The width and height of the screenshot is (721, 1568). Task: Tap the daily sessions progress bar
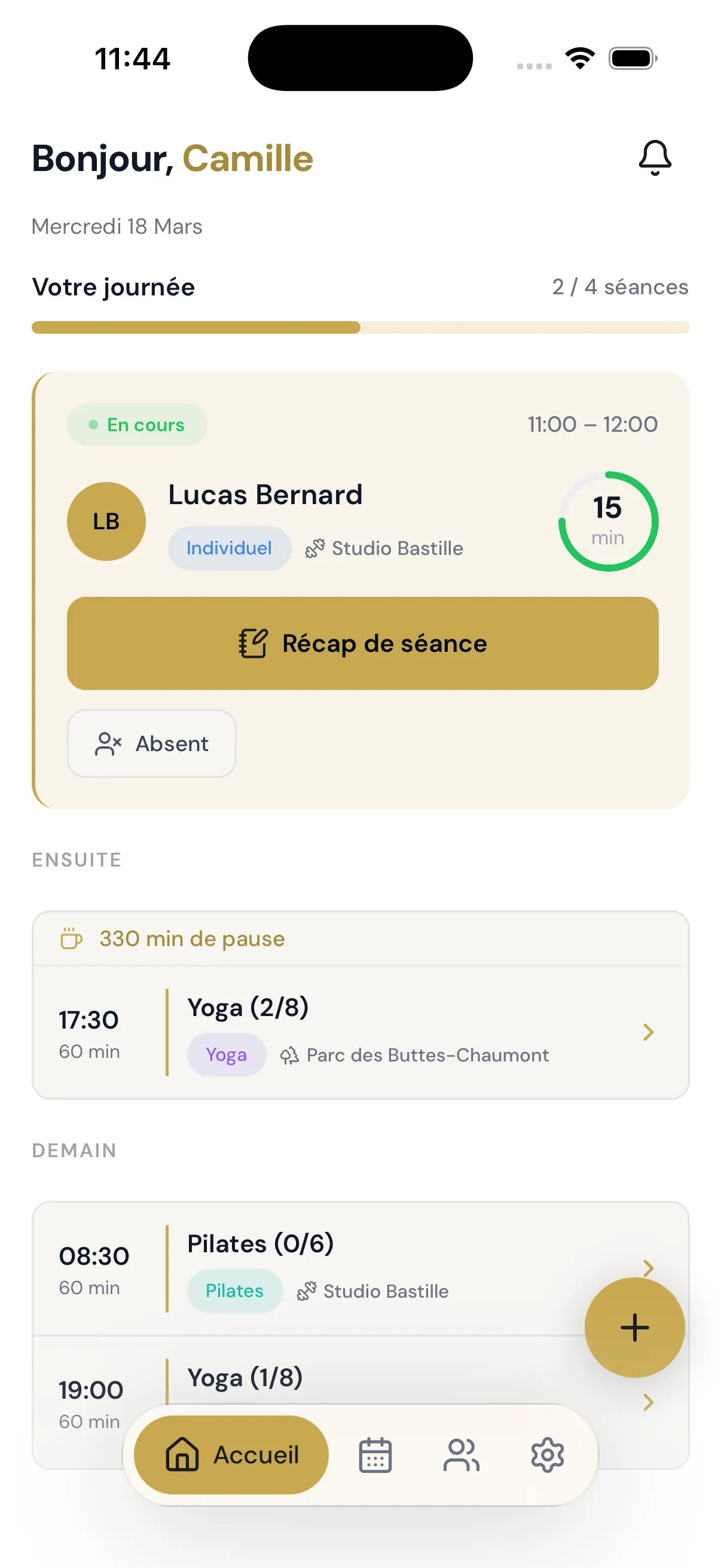(360, 328)
